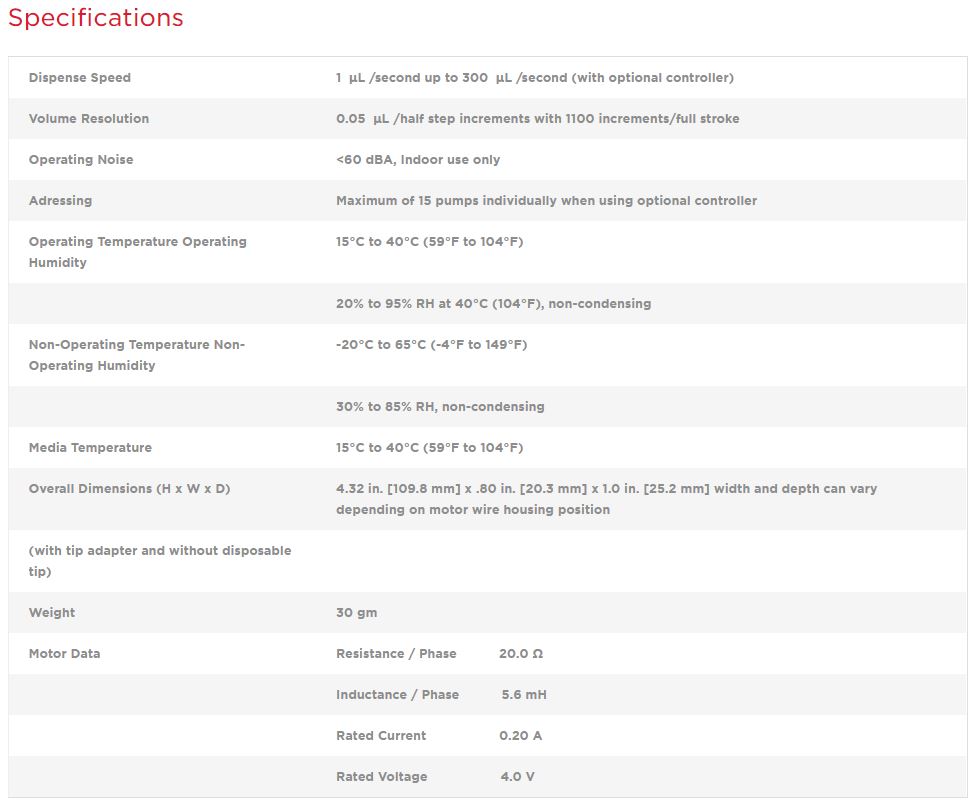Click the Specifications heading

[x=96, y=18]
